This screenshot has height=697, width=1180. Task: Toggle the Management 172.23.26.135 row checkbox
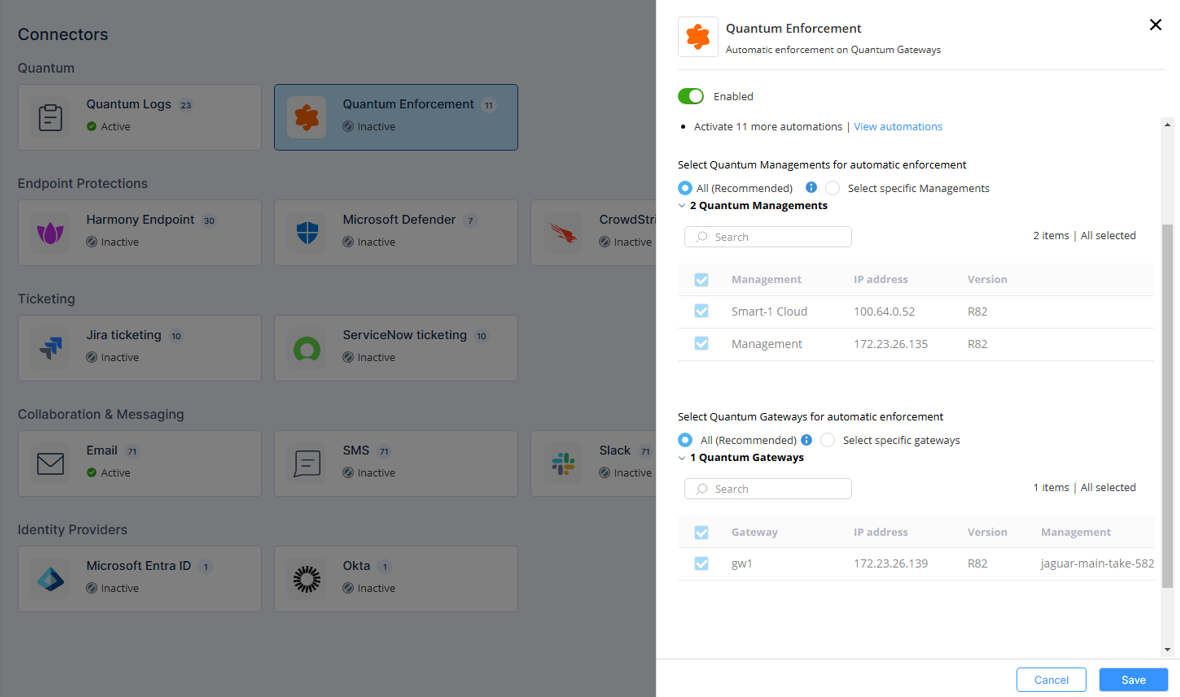(701, 343)
